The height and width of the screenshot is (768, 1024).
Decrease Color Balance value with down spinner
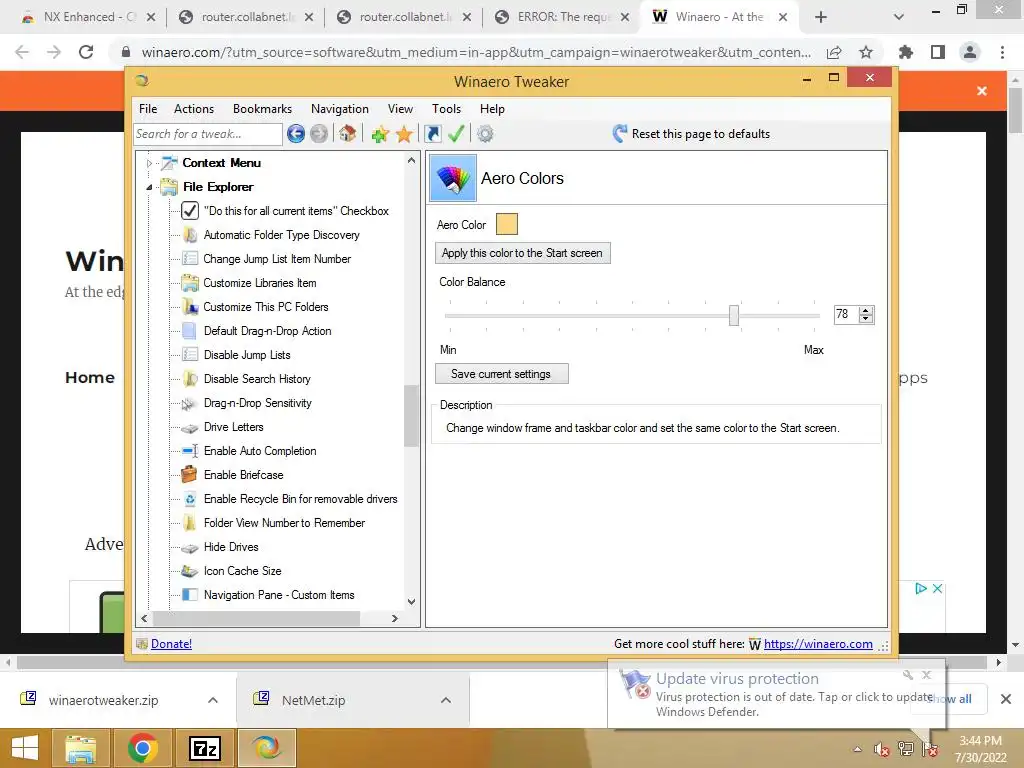pos(866,319)
